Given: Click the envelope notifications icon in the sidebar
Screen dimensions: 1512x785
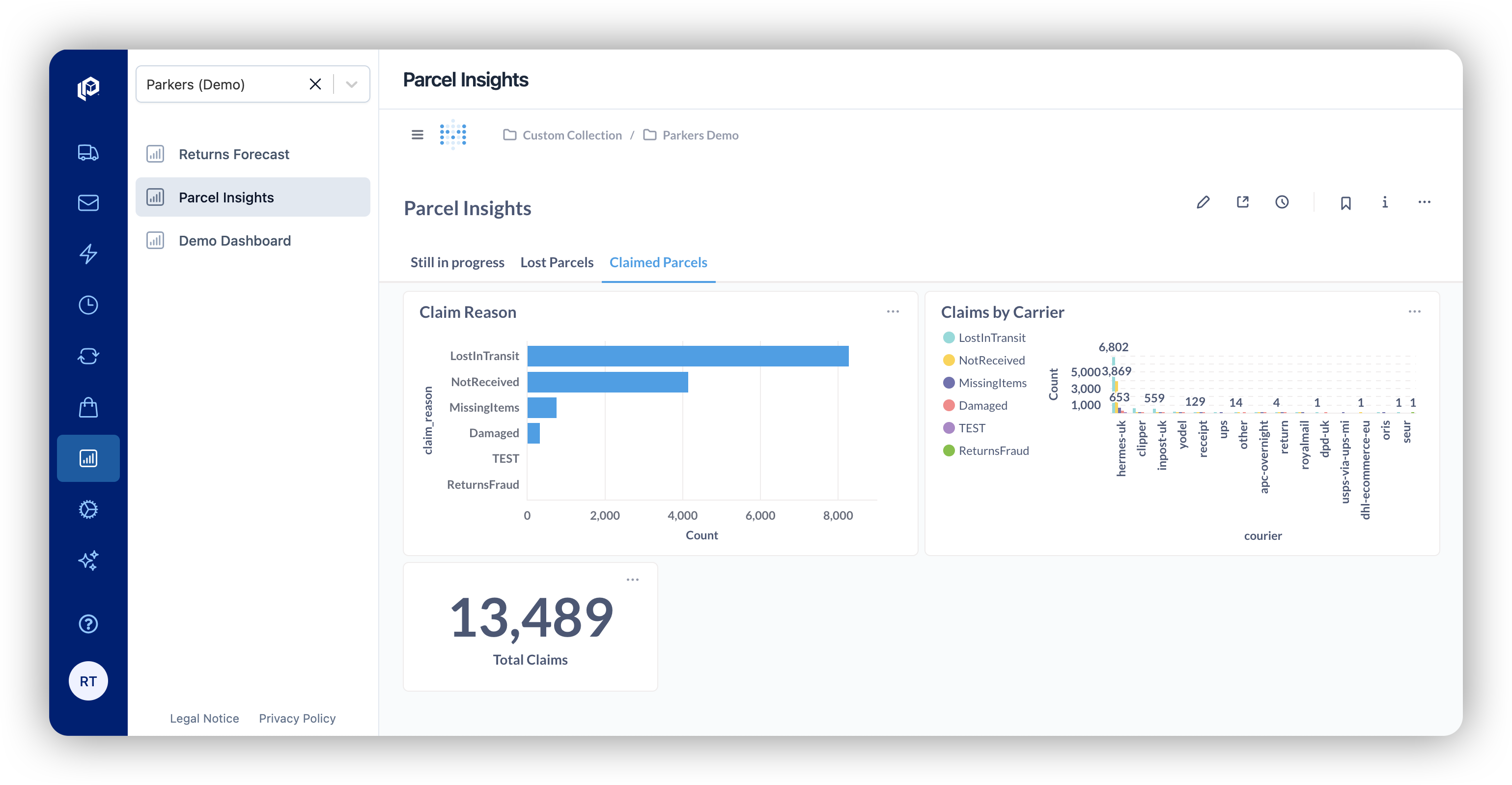Looking at the screenshot, I should point(88,203).
